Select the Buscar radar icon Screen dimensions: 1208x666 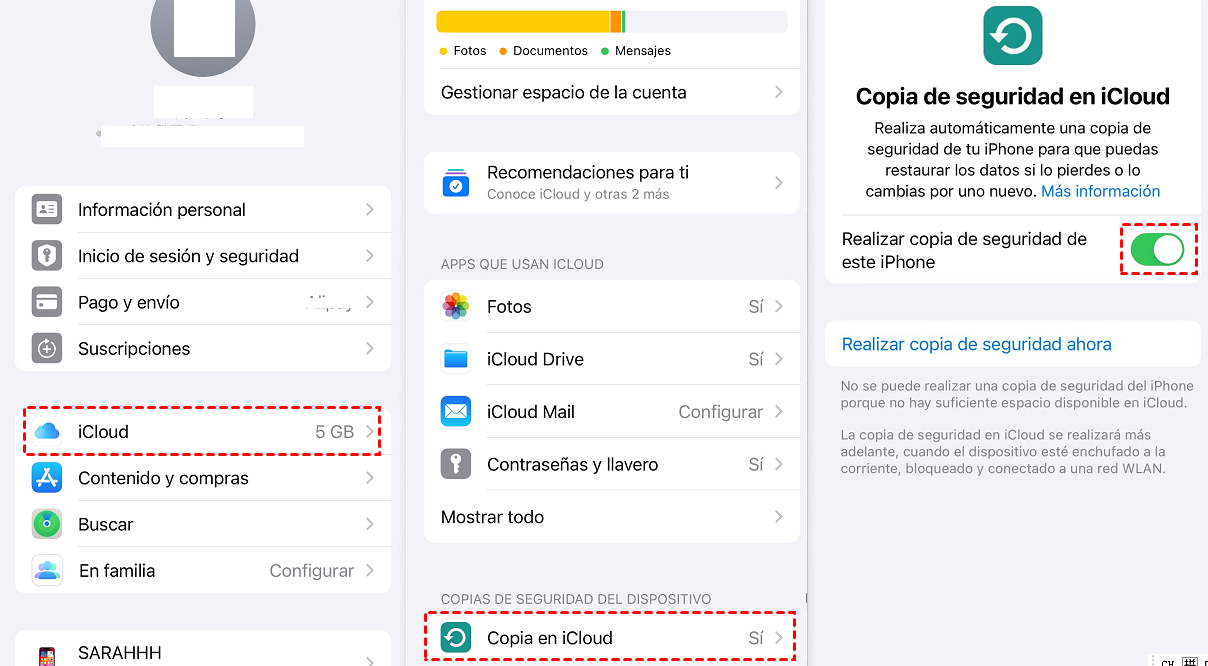click(47, 523)
